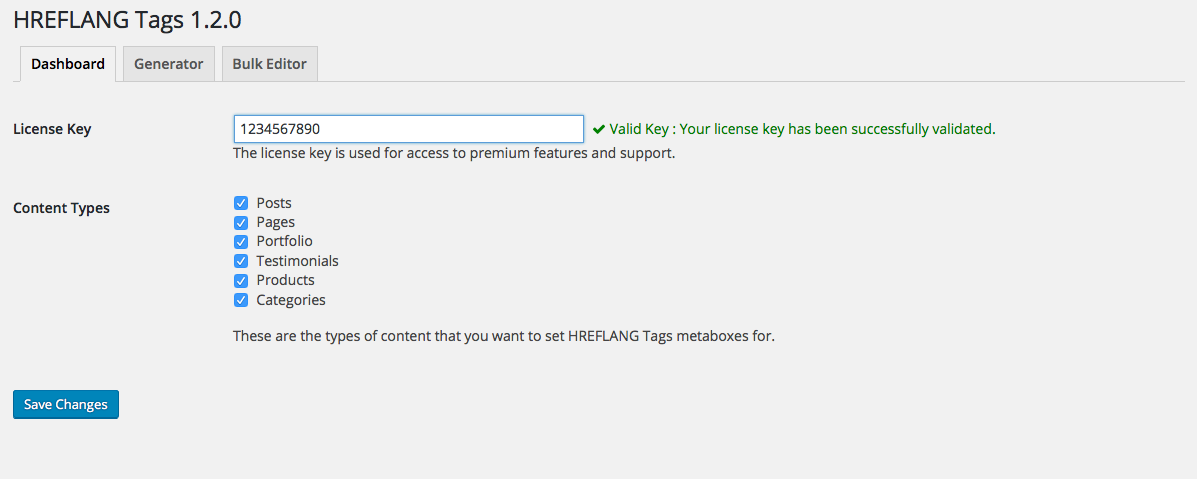Disable the Portfolio content type checkbox
1197x479 pixels.
coord(241,242)
